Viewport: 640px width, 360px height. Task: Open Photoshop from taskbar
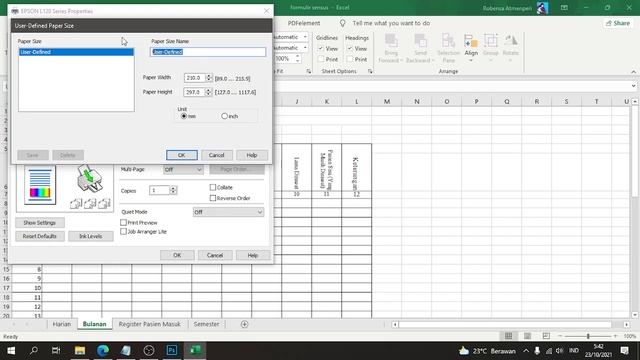tap(172, 351)
